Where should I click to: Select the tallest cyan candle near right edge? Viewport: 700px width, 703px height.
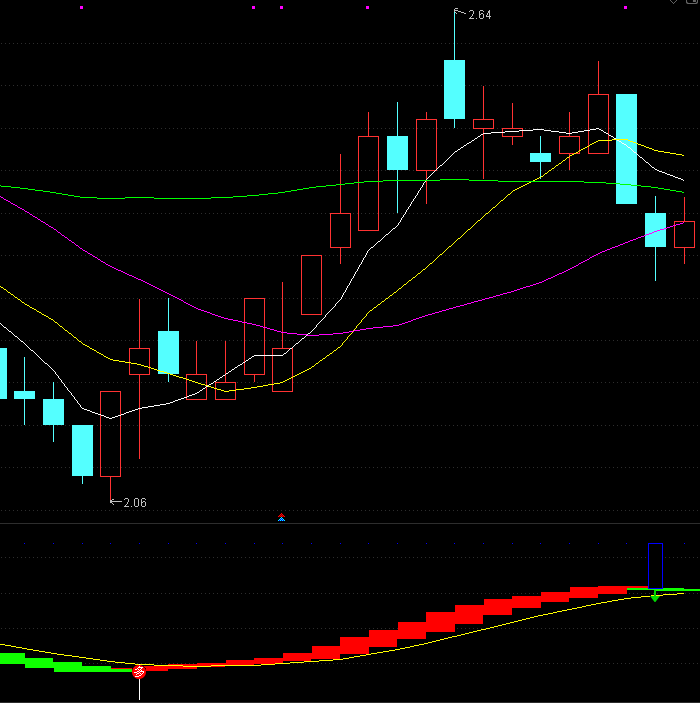click(626, 149)
